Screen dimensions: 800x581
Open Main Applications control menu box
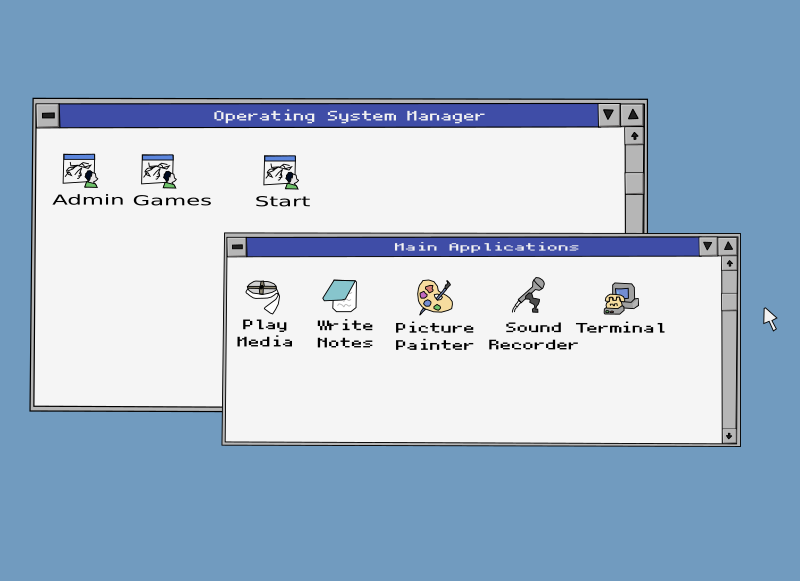[236, 247]
